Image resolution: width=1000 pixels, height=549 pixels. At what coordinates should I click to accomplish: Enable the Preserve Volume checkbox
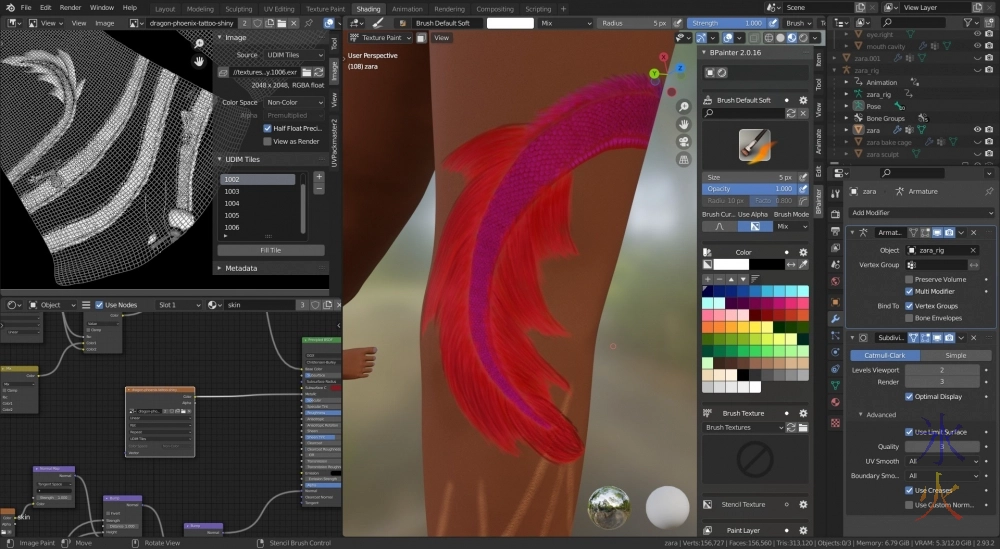click(909, 279)
